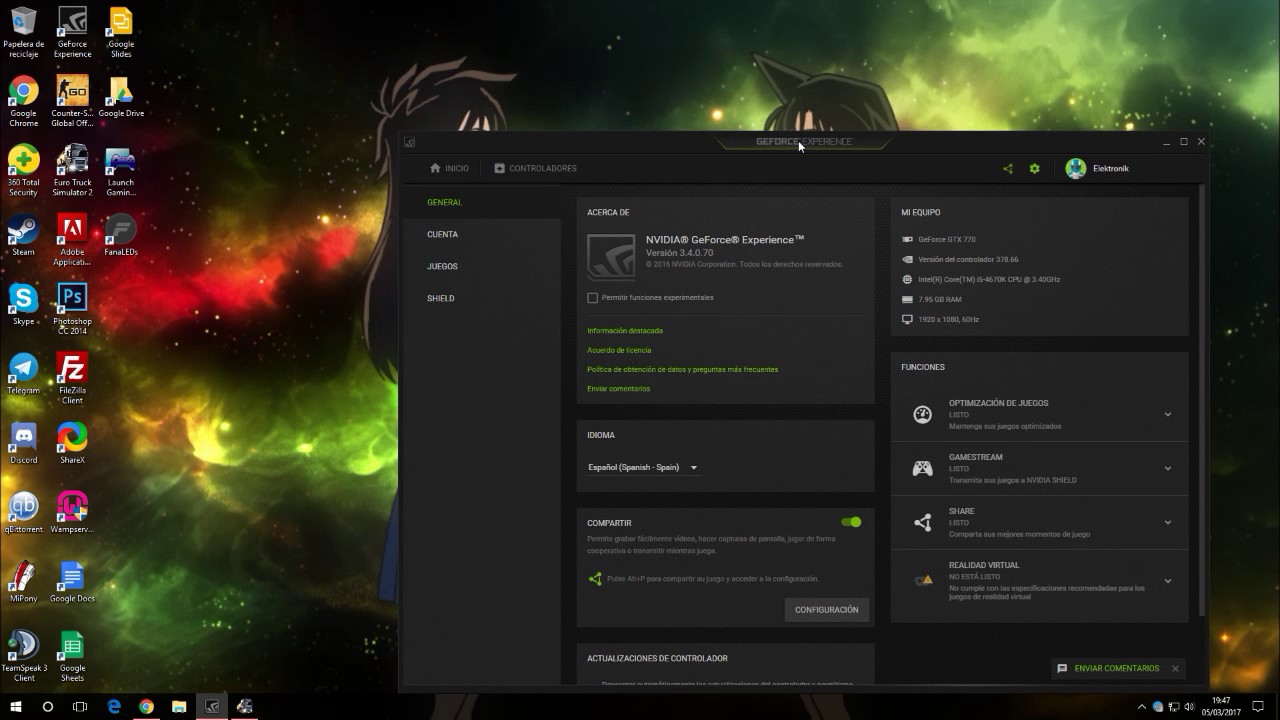Open File Explorer from the taskbar
Image resolution: width=1280 pixels, height=720 pixels.
pos(179,706)
